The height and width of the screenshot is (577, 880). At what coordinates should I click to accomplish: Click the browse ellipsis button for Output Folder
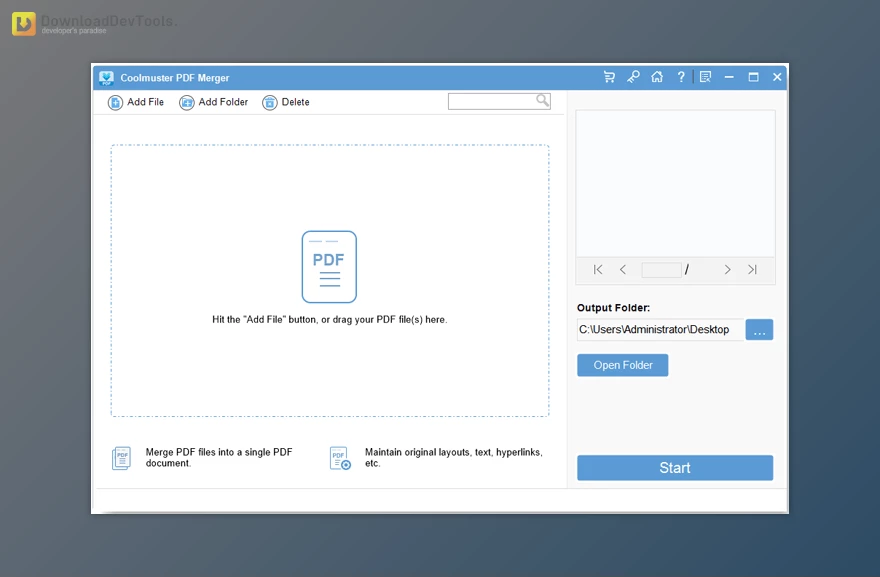pyautogui.click(x=759, y=329)
